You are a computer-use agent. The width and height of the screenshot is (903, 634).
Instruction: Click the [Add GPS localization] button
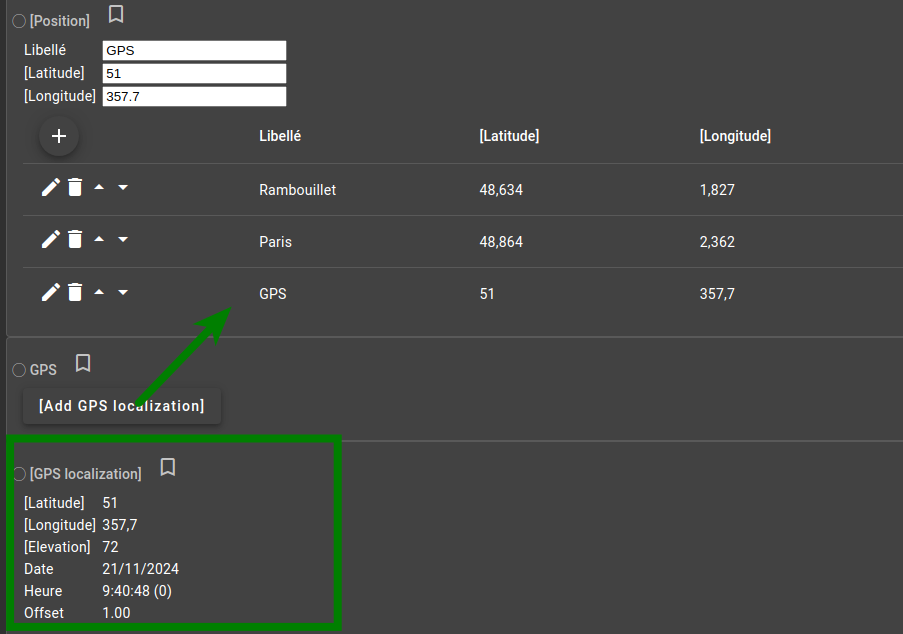tap(122, 406)
